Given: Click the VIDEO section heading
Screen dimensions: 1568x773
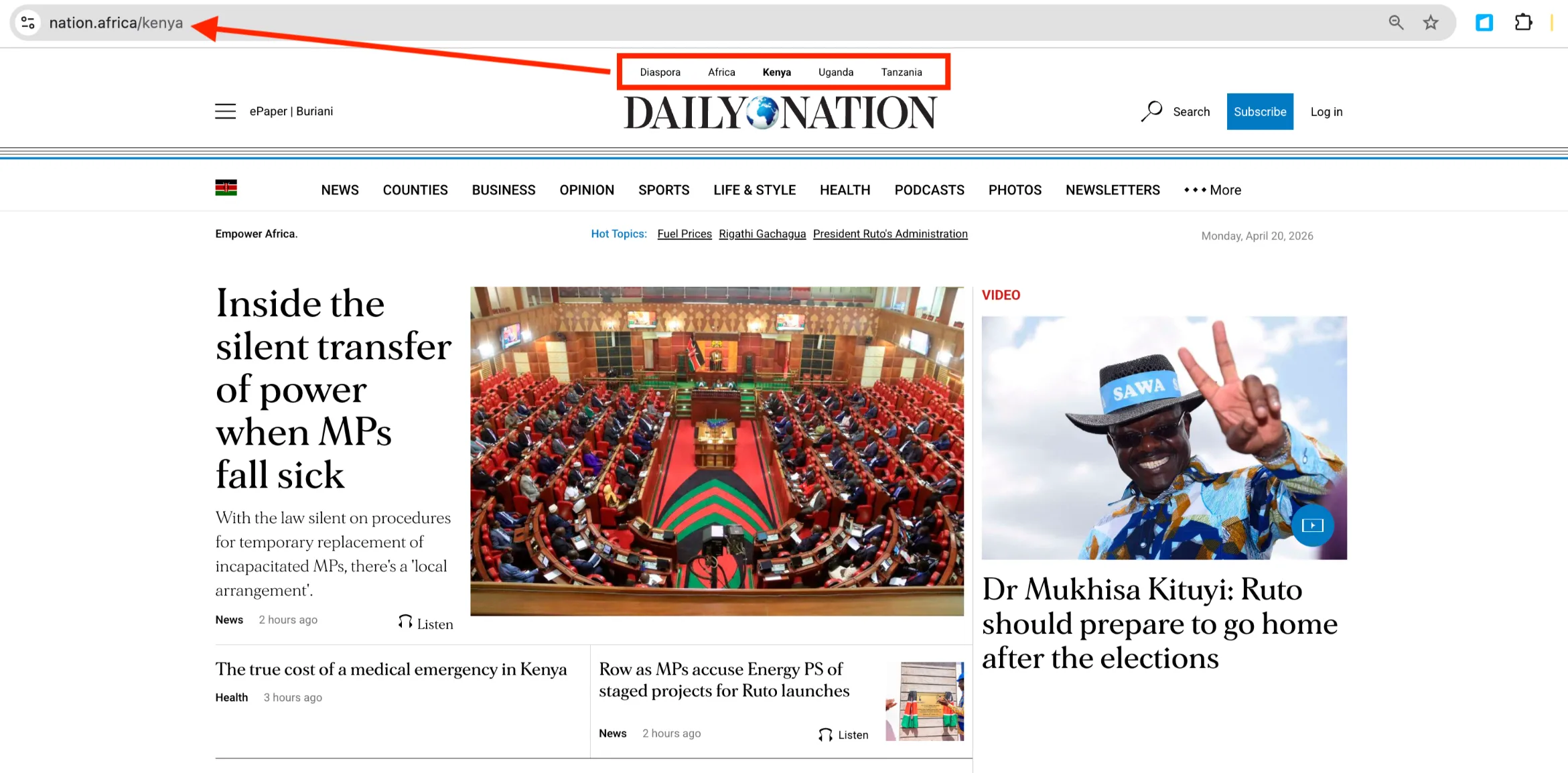Looking at the screenshot, I should click(x=1001, y=295).
